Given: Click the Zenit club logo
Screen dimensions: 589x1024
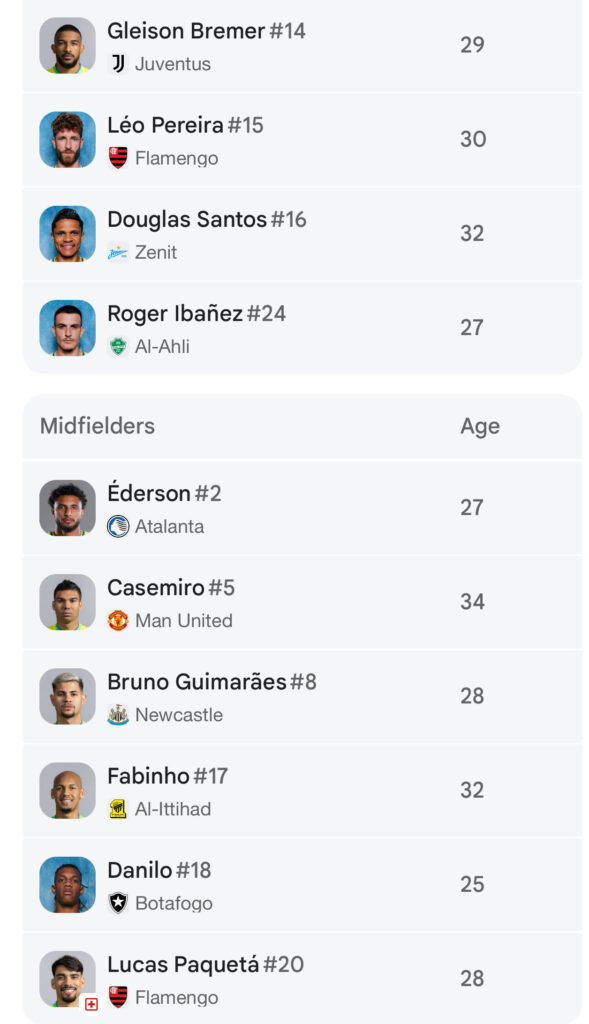Looking at the screenshot, I should tap(118, 252).
